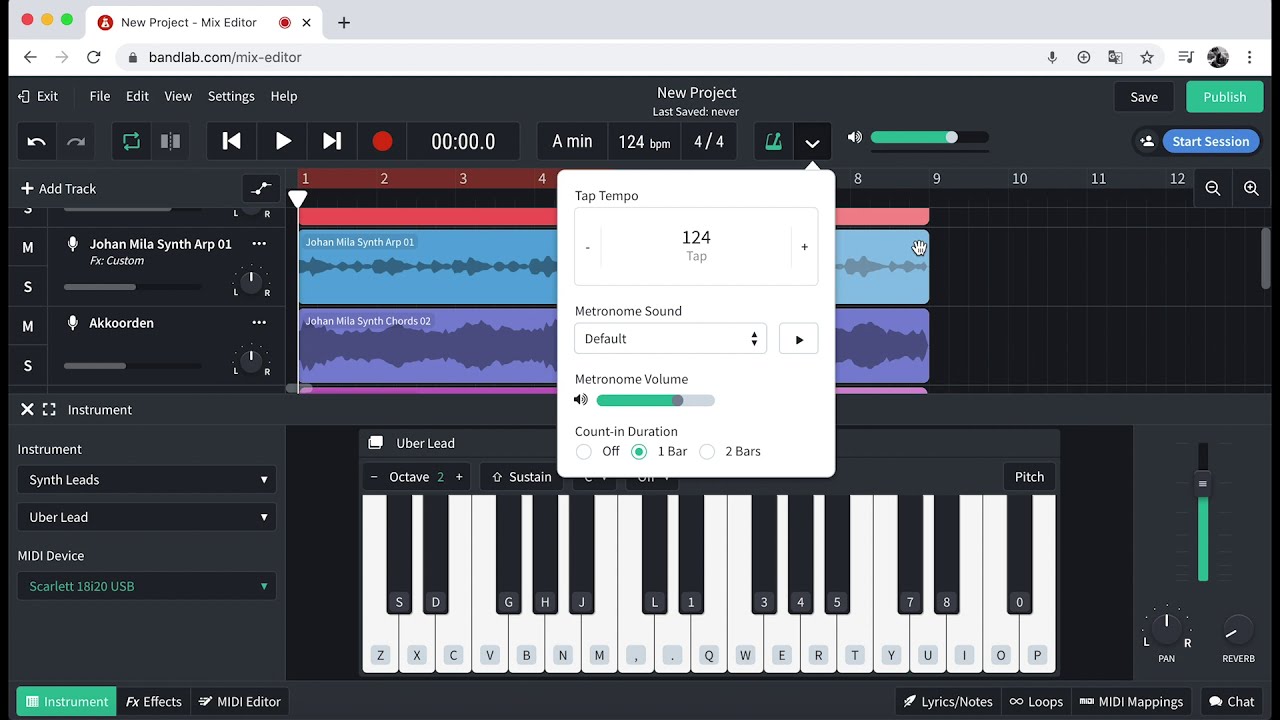This screenshot has height=720, width=1280.
Task: Open Akkoorden track options menu
Action: (259, 322)
